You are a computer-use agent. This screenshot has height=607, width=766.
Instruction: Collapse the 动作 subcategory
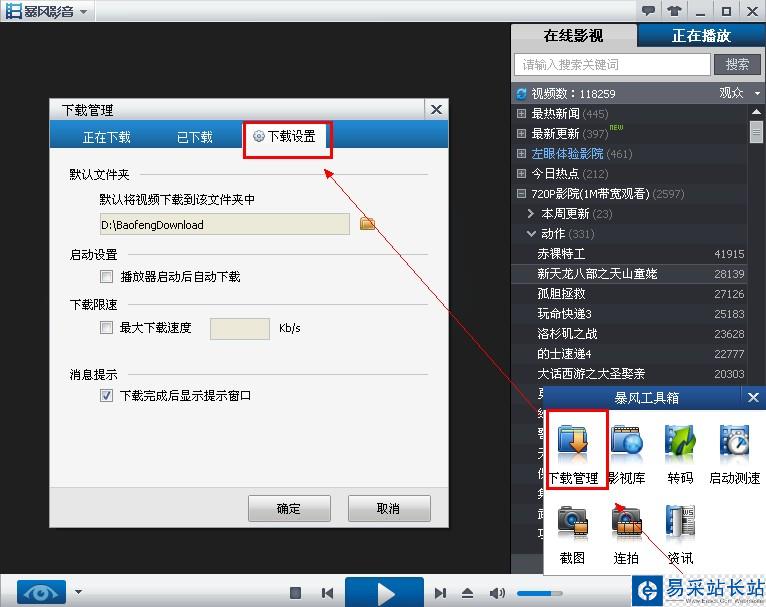[531, 233]
